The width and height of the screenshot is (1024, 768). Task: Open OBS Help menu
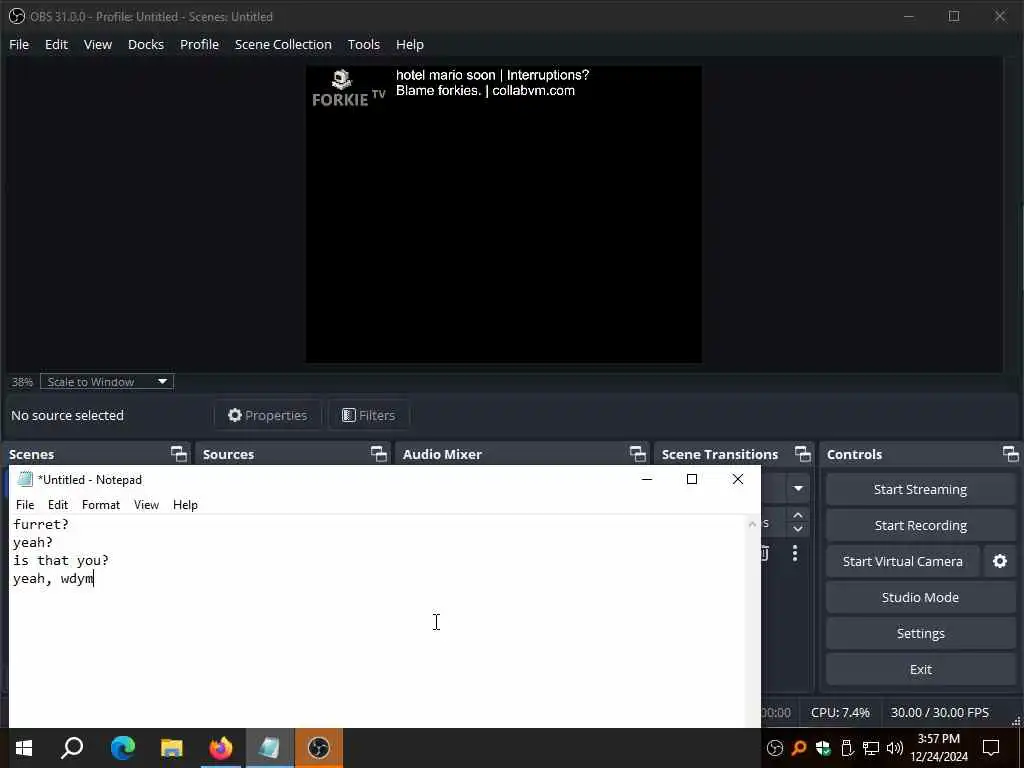click(409, 44)
